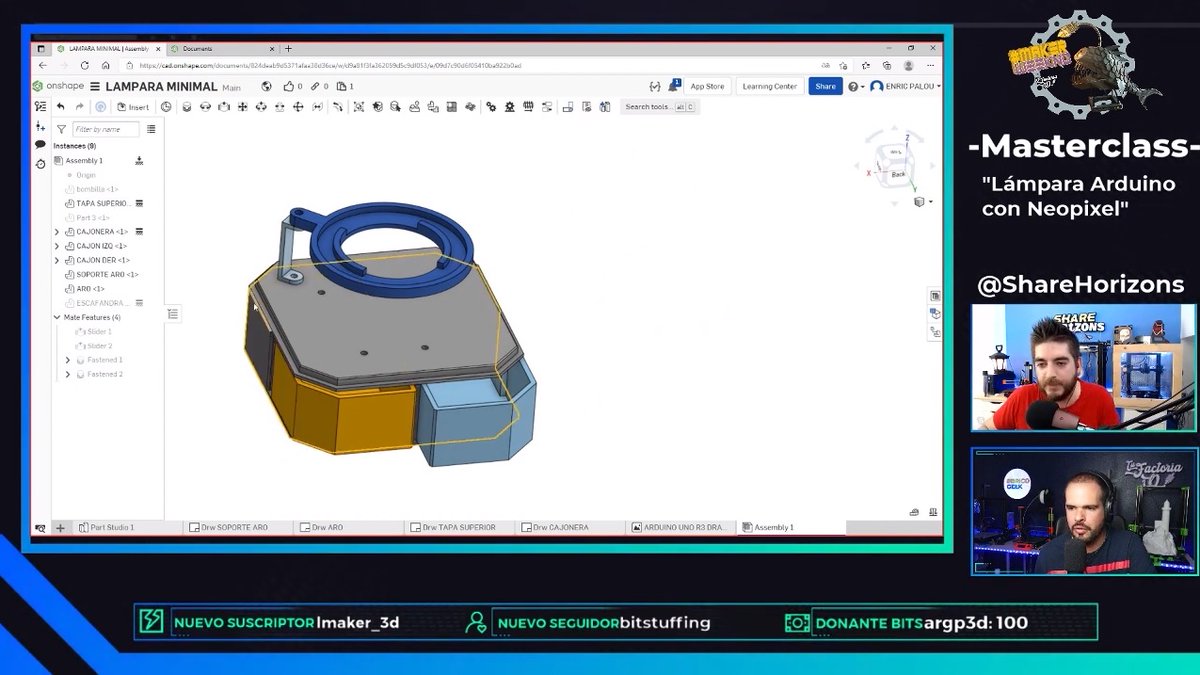Click the Insert button in toolbar

(x=133, y=107)
